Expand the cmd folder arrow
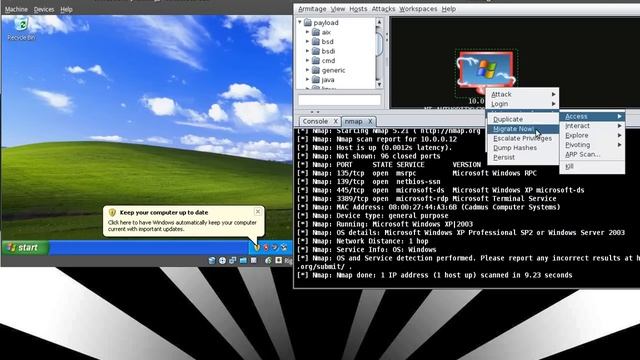This screenshot has height=360, width=640. 308,60
